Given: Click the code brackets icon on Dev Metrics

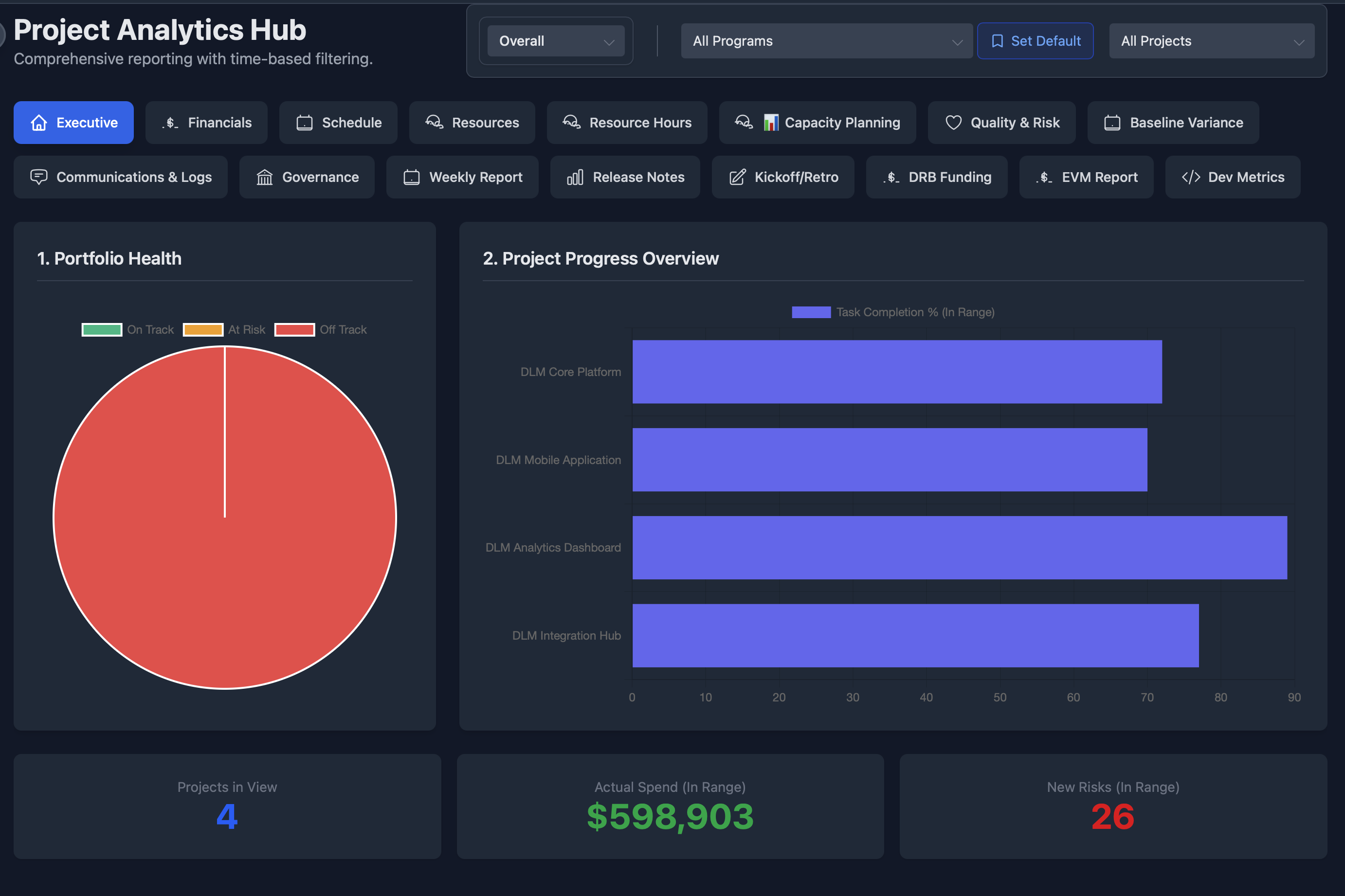Looking at the screenshot, I should tap(1190, 177).
